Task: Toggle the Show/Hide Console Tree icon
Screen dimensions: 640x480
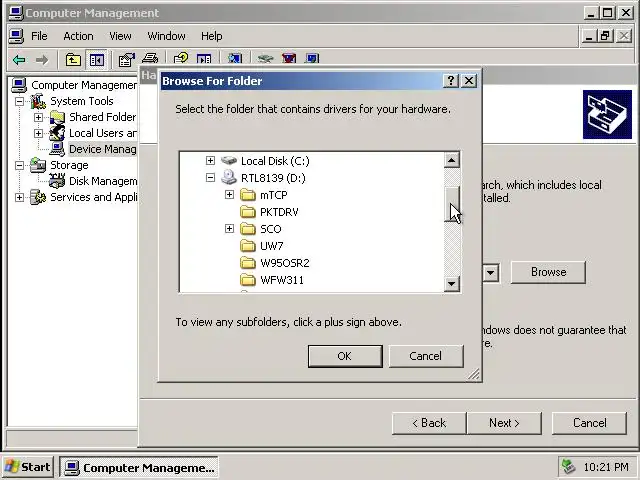Action: [97, 60]
